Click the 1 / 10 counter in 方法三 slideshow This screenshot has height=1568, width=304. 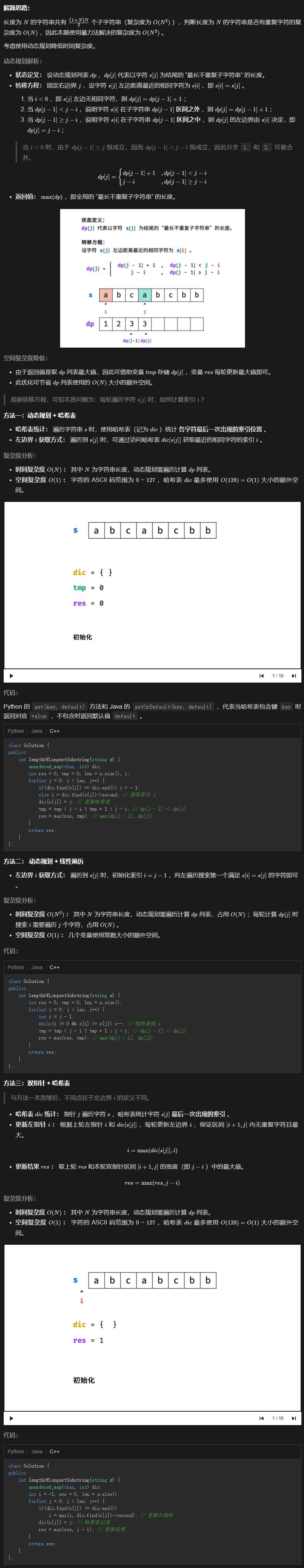click(x=278, y=1418)
